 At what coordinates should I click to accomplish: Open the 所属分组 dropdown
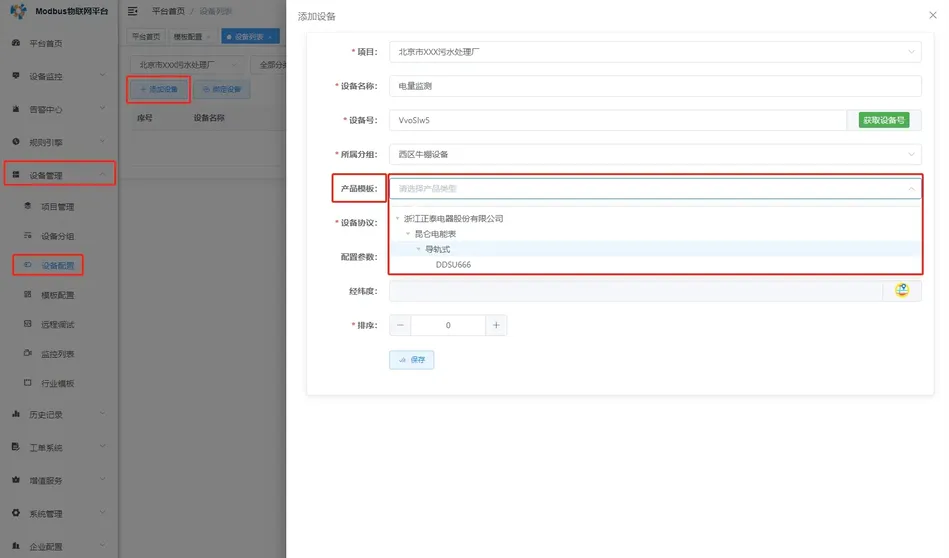coord(654,154)
